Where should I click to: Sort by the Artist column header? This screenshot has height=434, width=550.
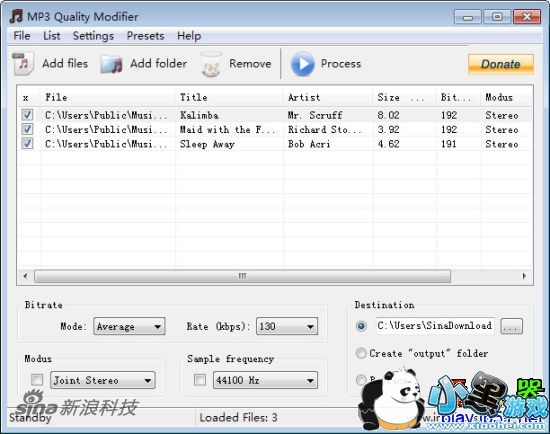pos(328,97)
